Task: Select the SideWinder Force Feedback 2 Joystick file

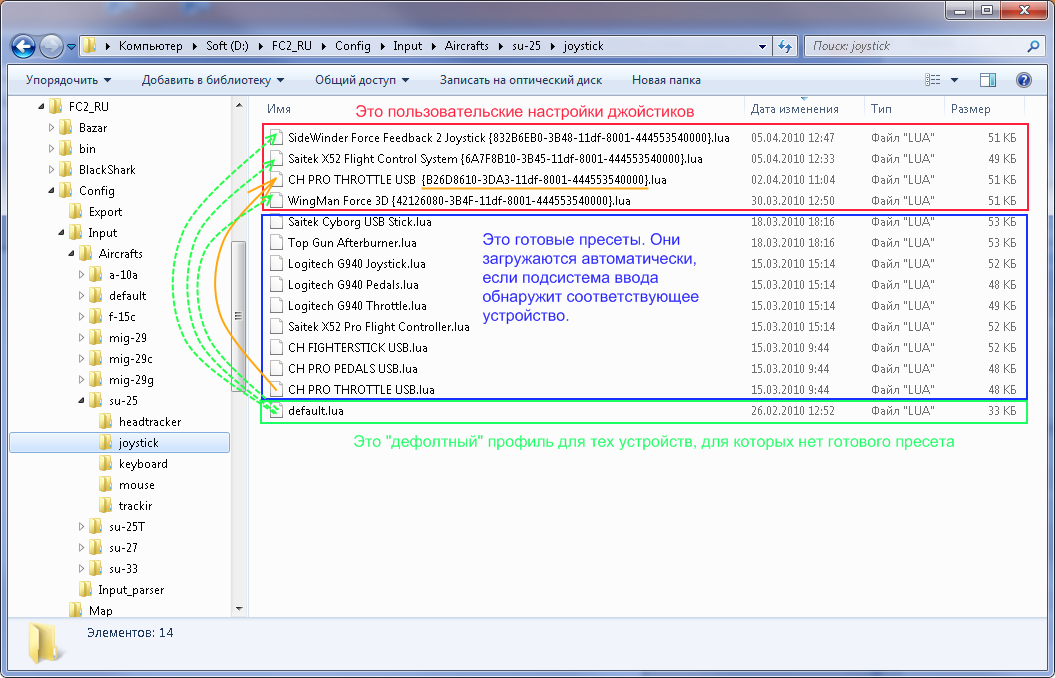Action: tap(509, 138)
